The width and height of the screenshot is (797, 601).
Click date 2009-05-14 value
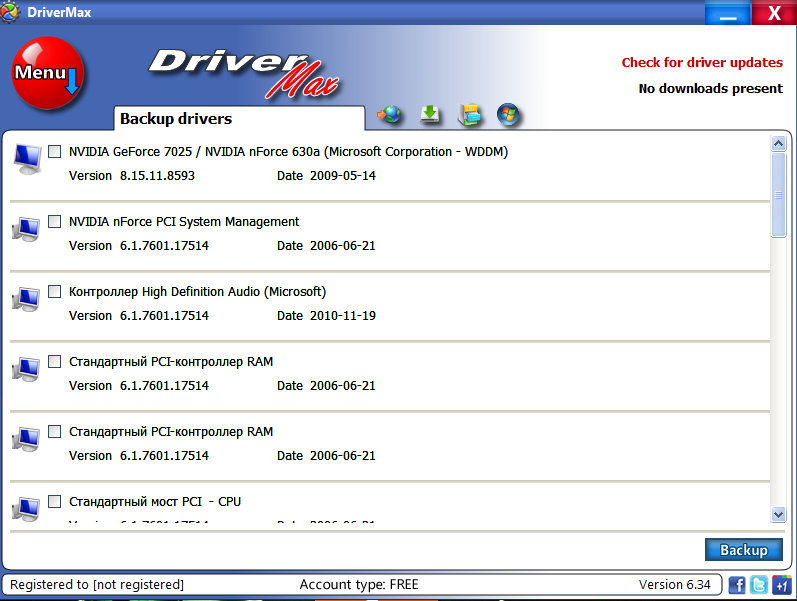point(343,175)
